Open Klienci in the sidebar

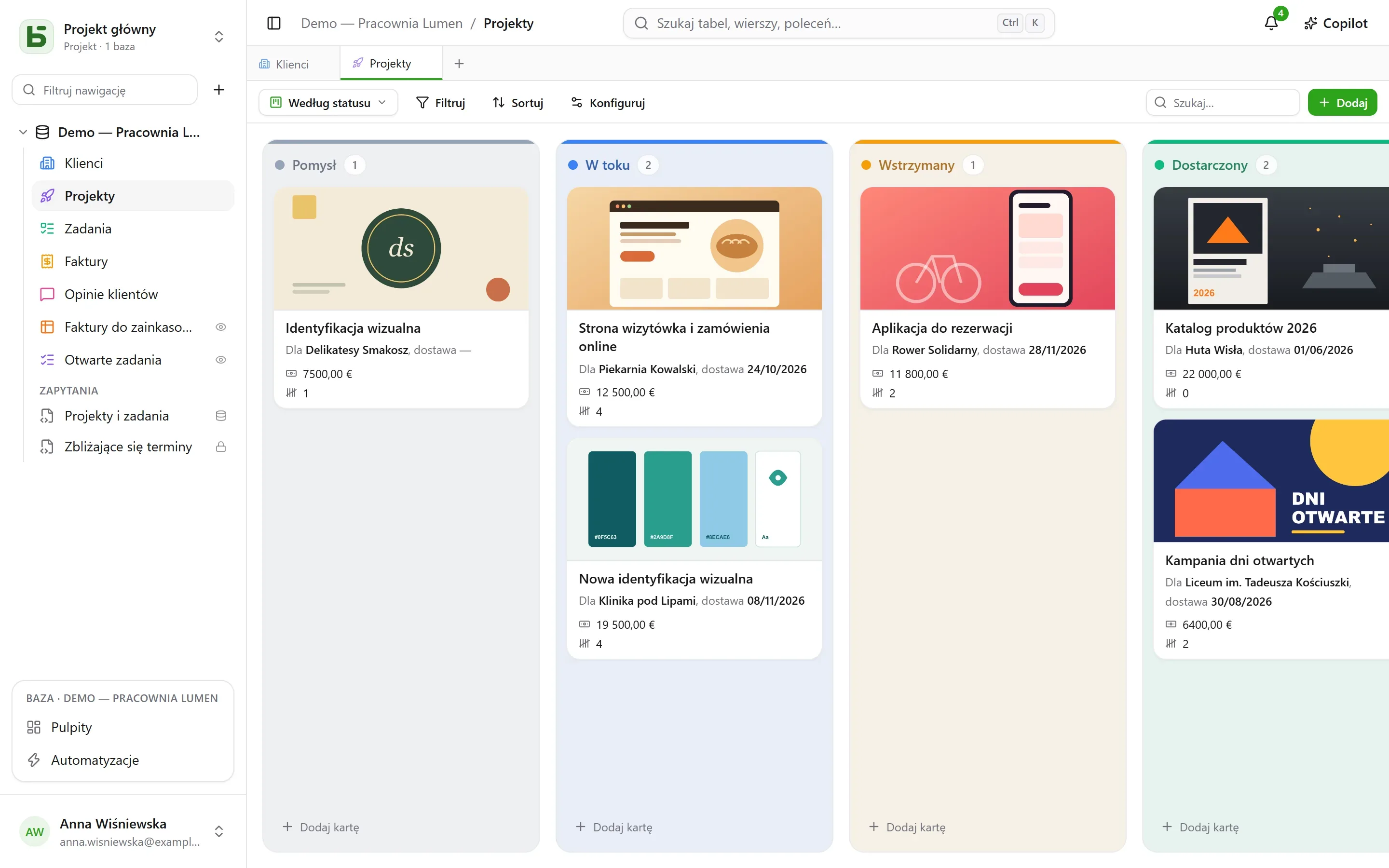(133, 163)
